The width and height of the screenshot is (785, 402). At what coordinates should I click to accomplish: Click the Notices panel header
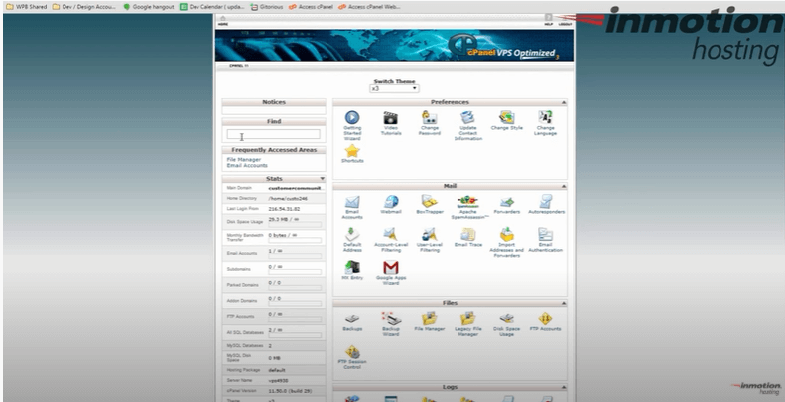tap(274, 102)
